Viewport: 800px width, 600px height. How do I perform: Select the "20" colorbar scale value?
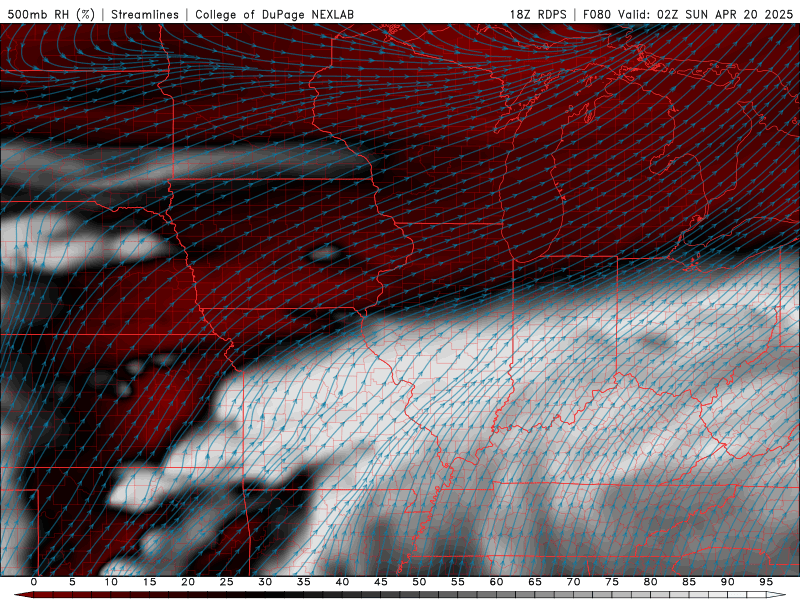click(x=188, y=582)
